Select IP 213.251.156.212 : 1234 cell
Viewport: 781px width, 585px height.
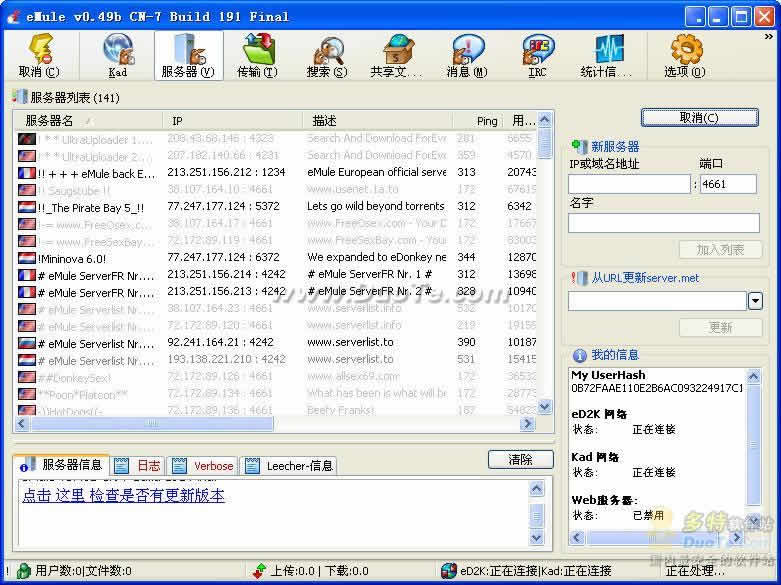[x=226, y=172]
